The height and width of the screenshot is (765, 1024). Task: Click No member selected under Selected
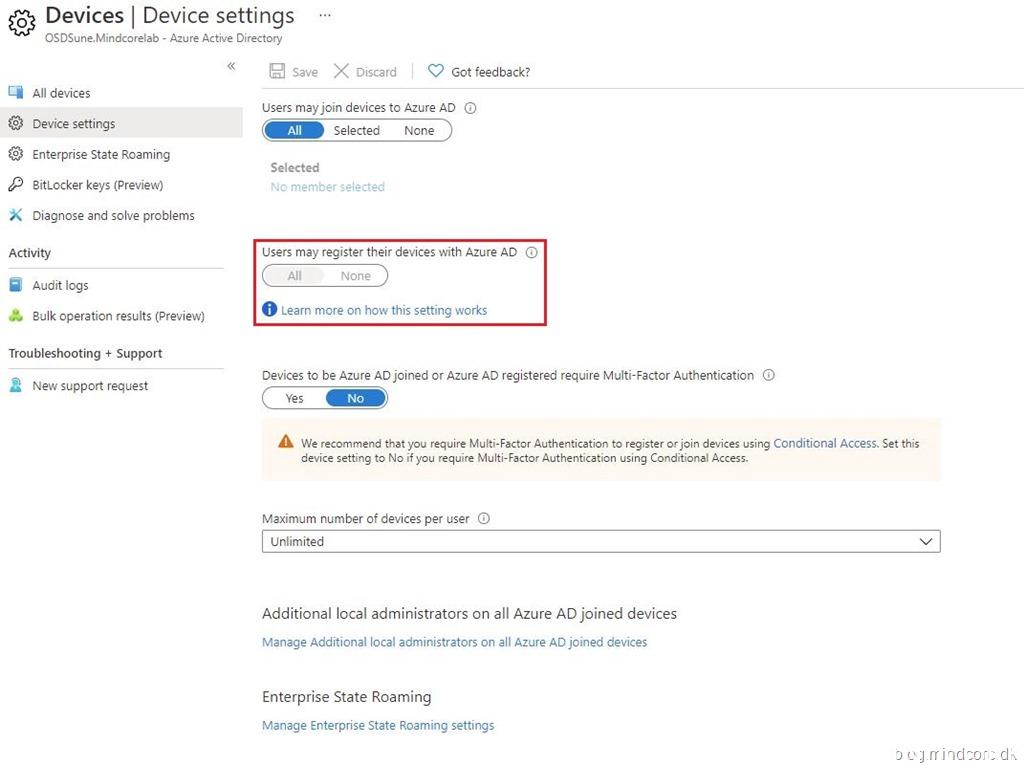pos(327,187)
